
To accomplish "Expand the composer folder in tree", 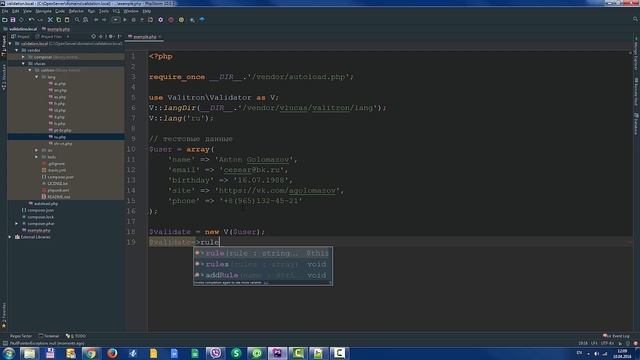I will click(23, 57).
